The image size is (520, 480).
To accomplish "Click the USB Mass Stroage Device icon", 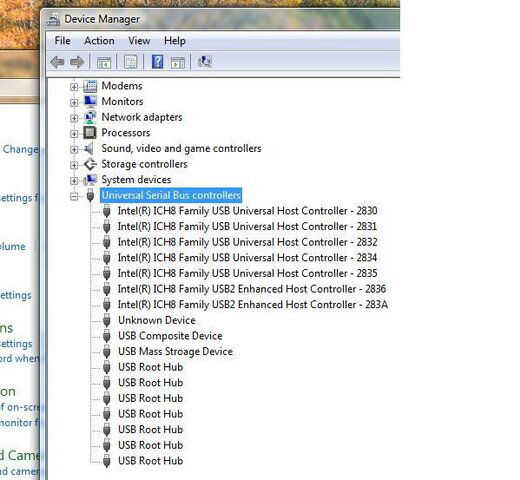I will 107,352.
